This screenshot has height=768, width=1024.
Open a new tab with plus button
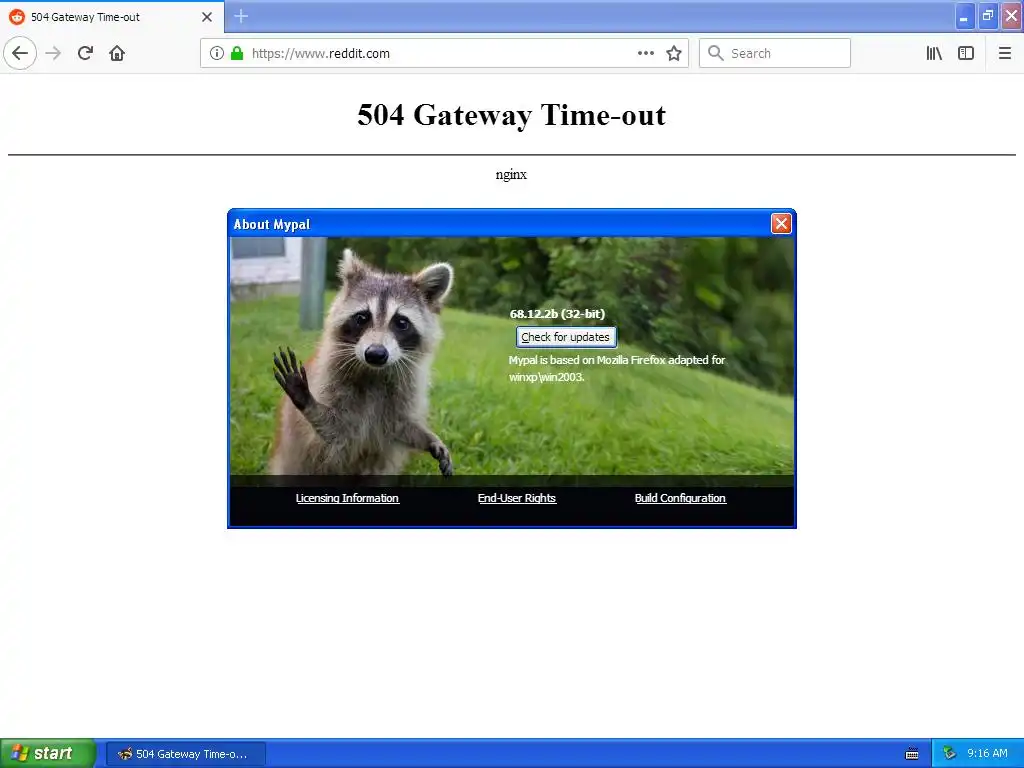(241, 16)
